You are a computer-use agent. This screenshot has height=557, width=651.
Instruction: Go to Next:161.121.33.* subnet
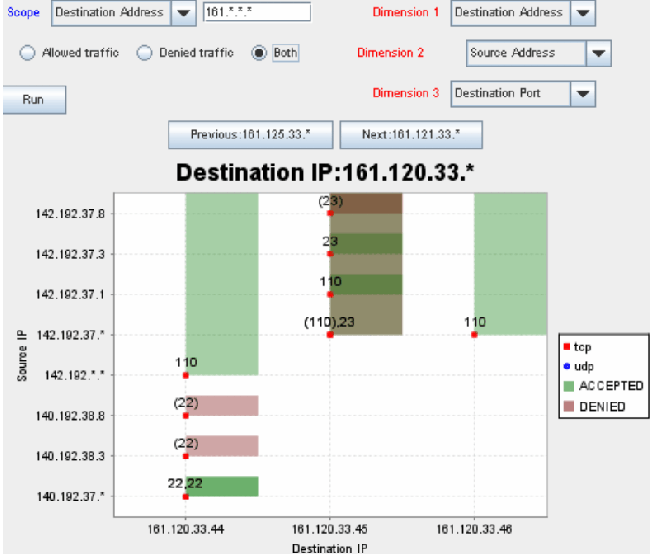(411, 134)
